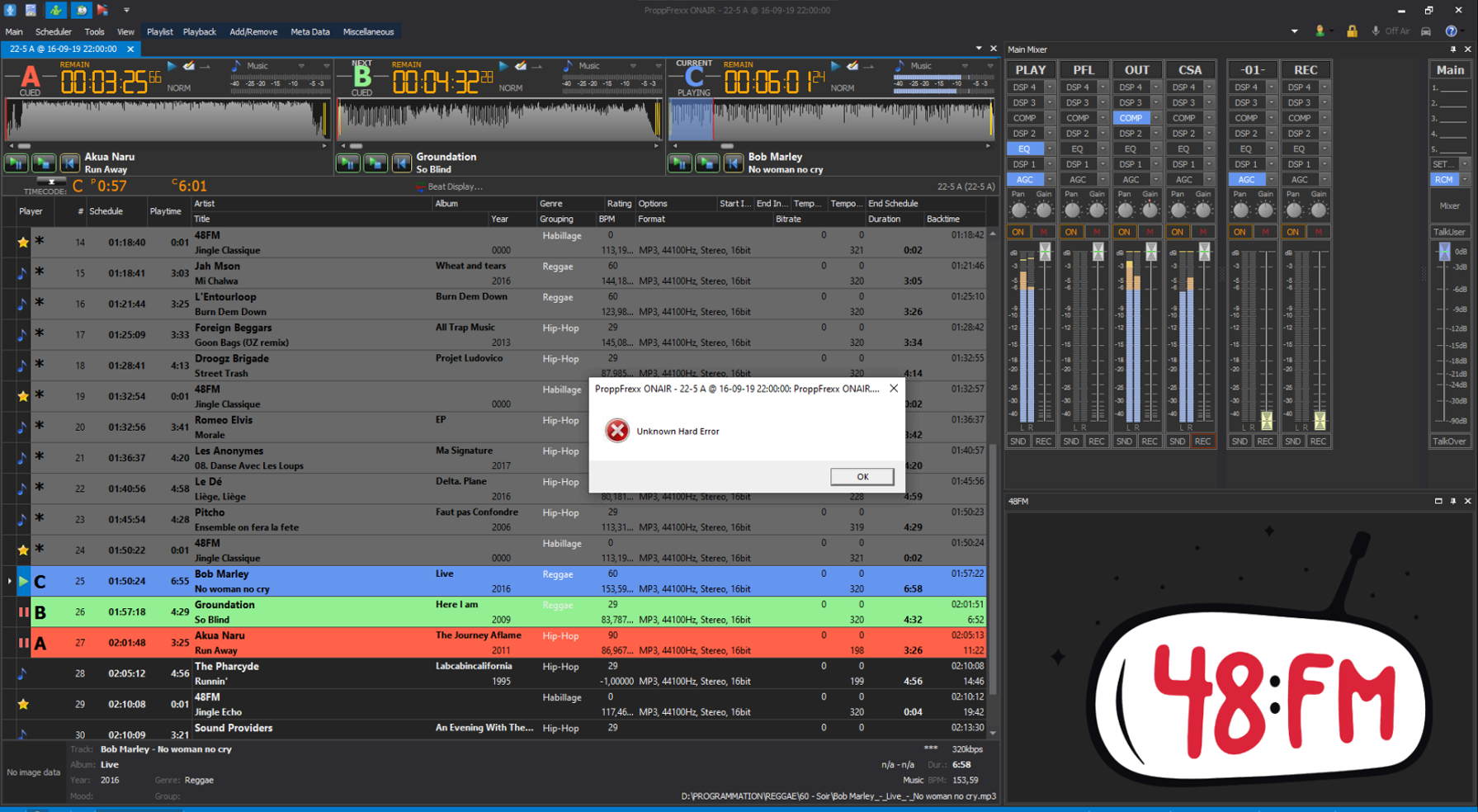Viewport: 1478px width, 812px height.
Task: Click the blue play arrow on player B header
Action: 503,66
